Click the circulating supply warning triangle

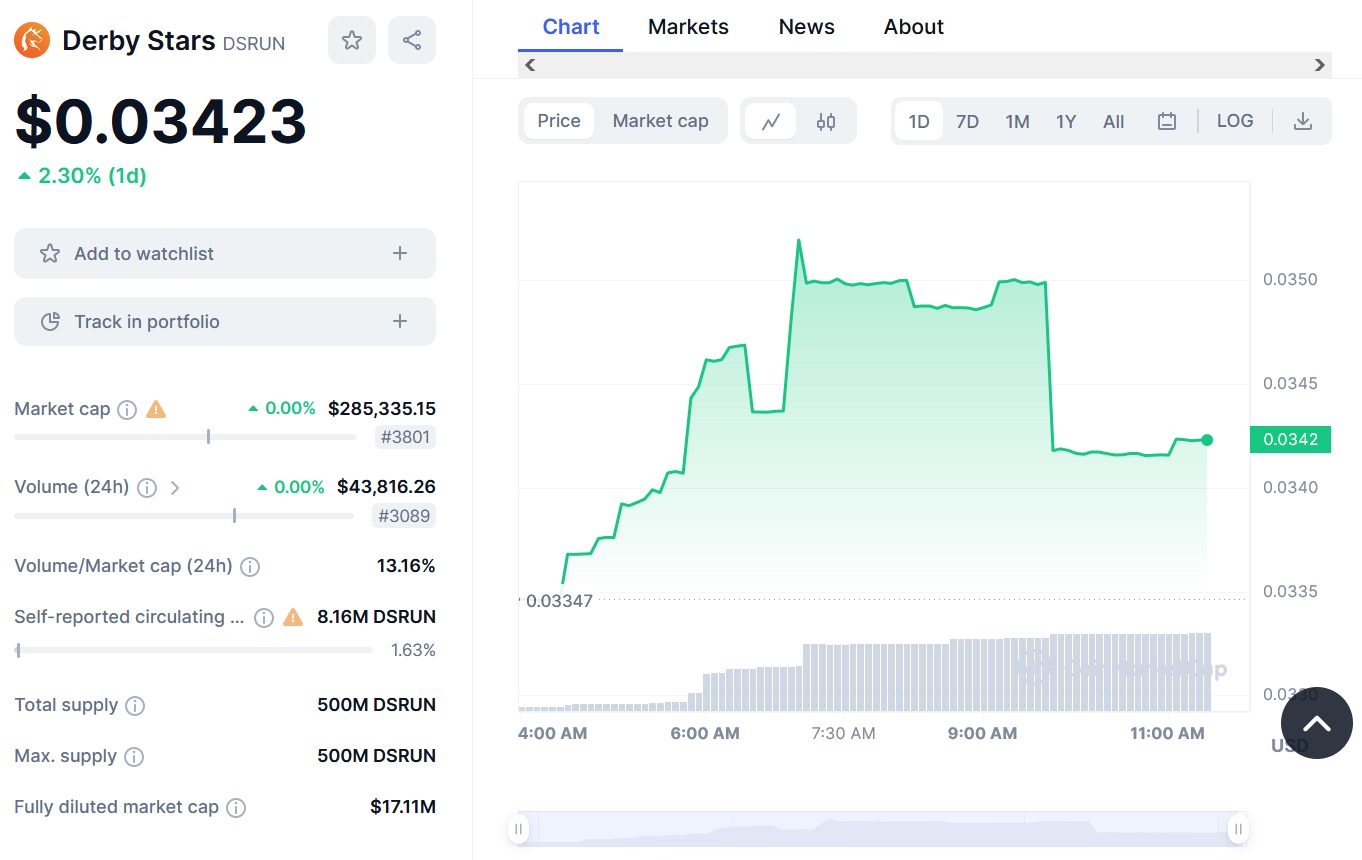pyautogui.click(x=293, y=617)
